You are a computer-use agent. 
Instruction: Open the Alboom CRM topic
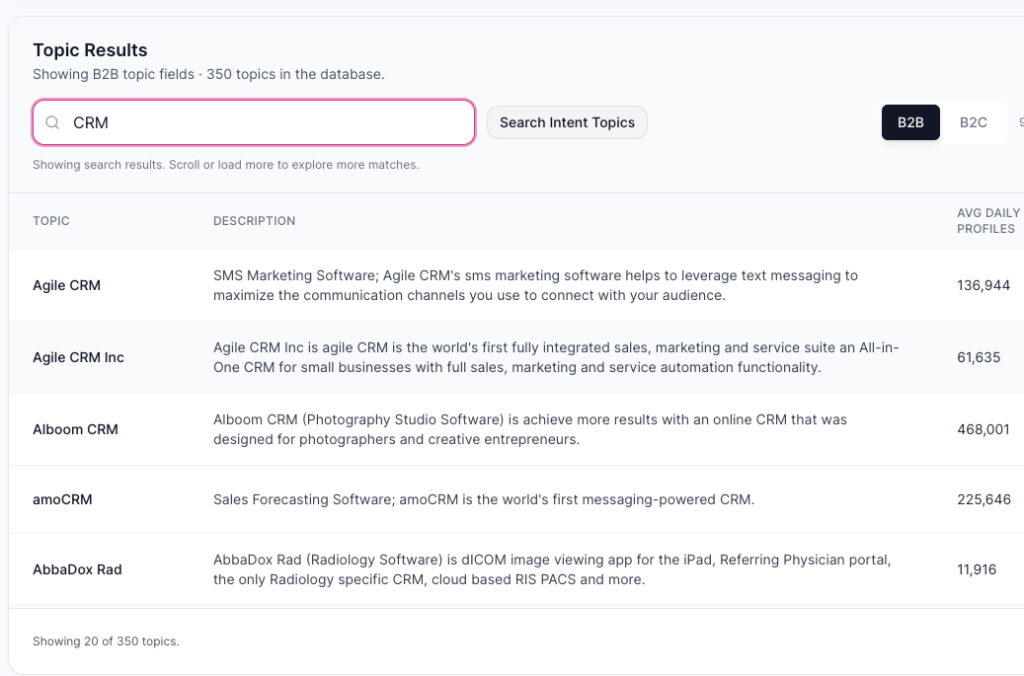75,429
